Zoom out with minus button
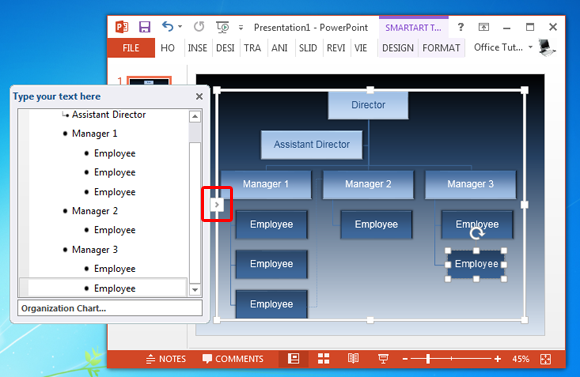The width and height of the screenshot is (580, 377). [x=405, y=359]
